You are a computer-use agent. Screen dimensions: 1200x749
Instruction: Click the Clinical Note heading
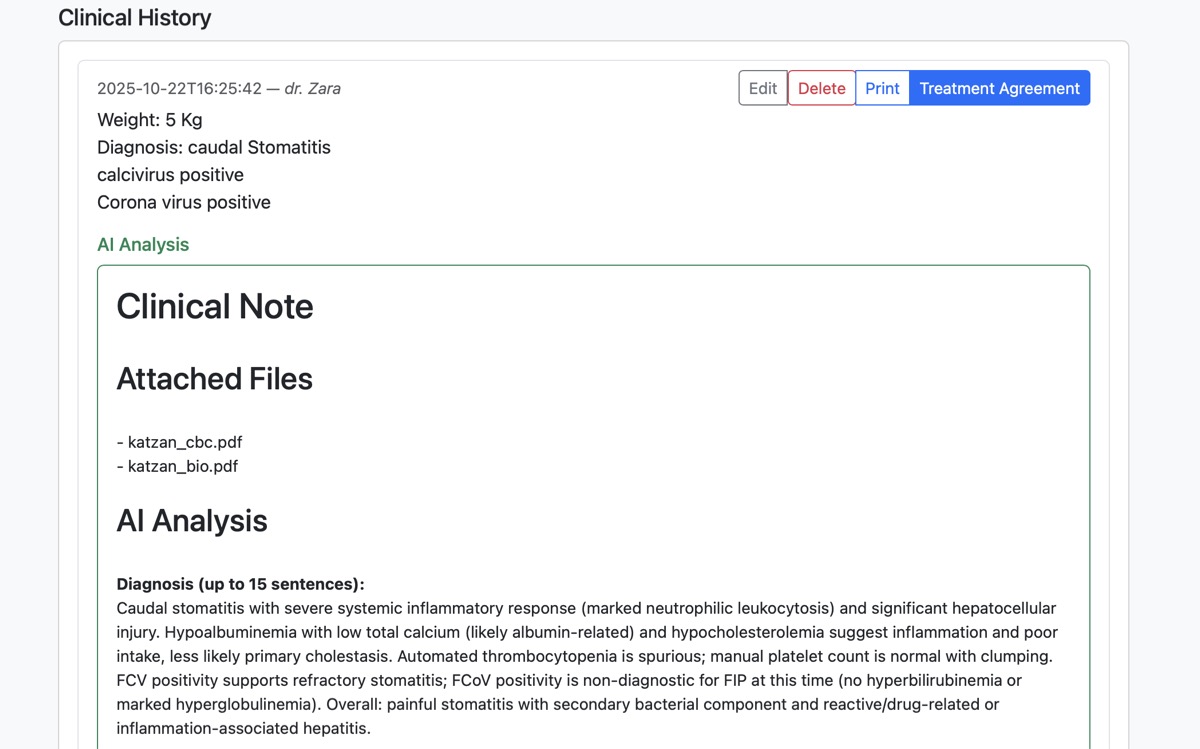[215, 306]
